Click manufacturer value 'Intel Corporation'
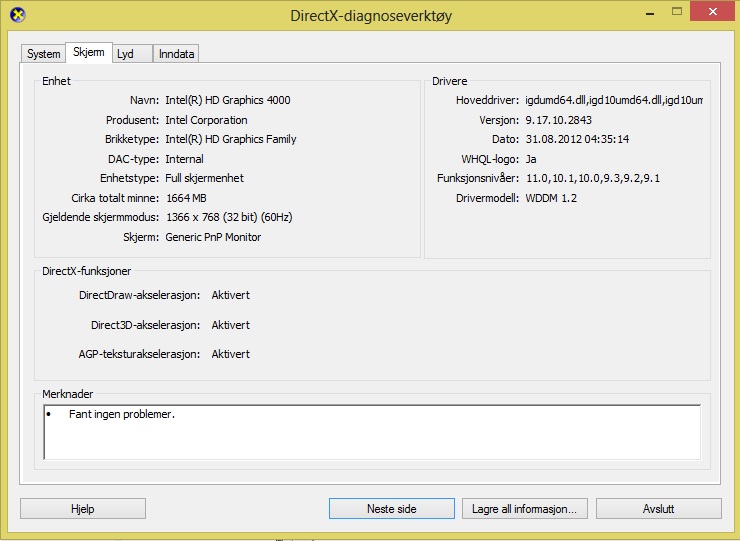The width and height of the screenshot is (740, 541). (206, 120)
